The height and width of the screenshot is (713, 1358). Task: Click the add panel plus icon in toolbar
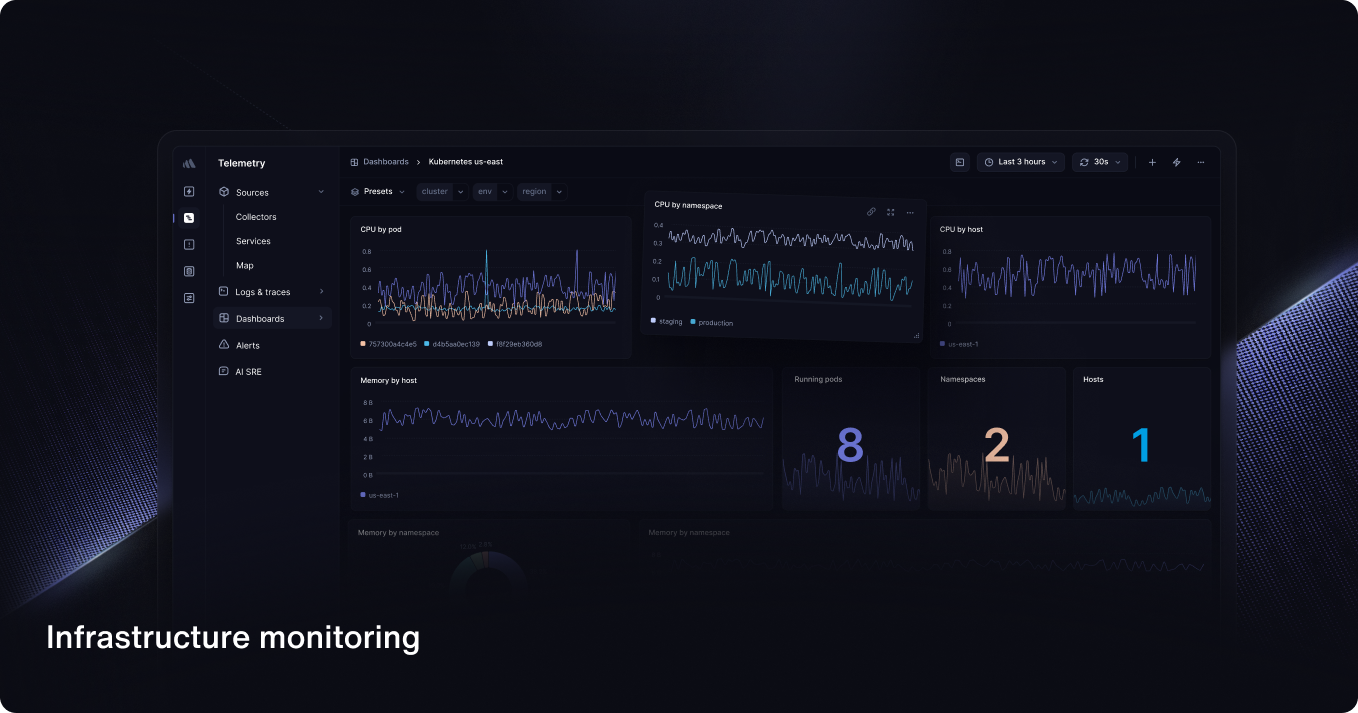[x=1152, y=161]
